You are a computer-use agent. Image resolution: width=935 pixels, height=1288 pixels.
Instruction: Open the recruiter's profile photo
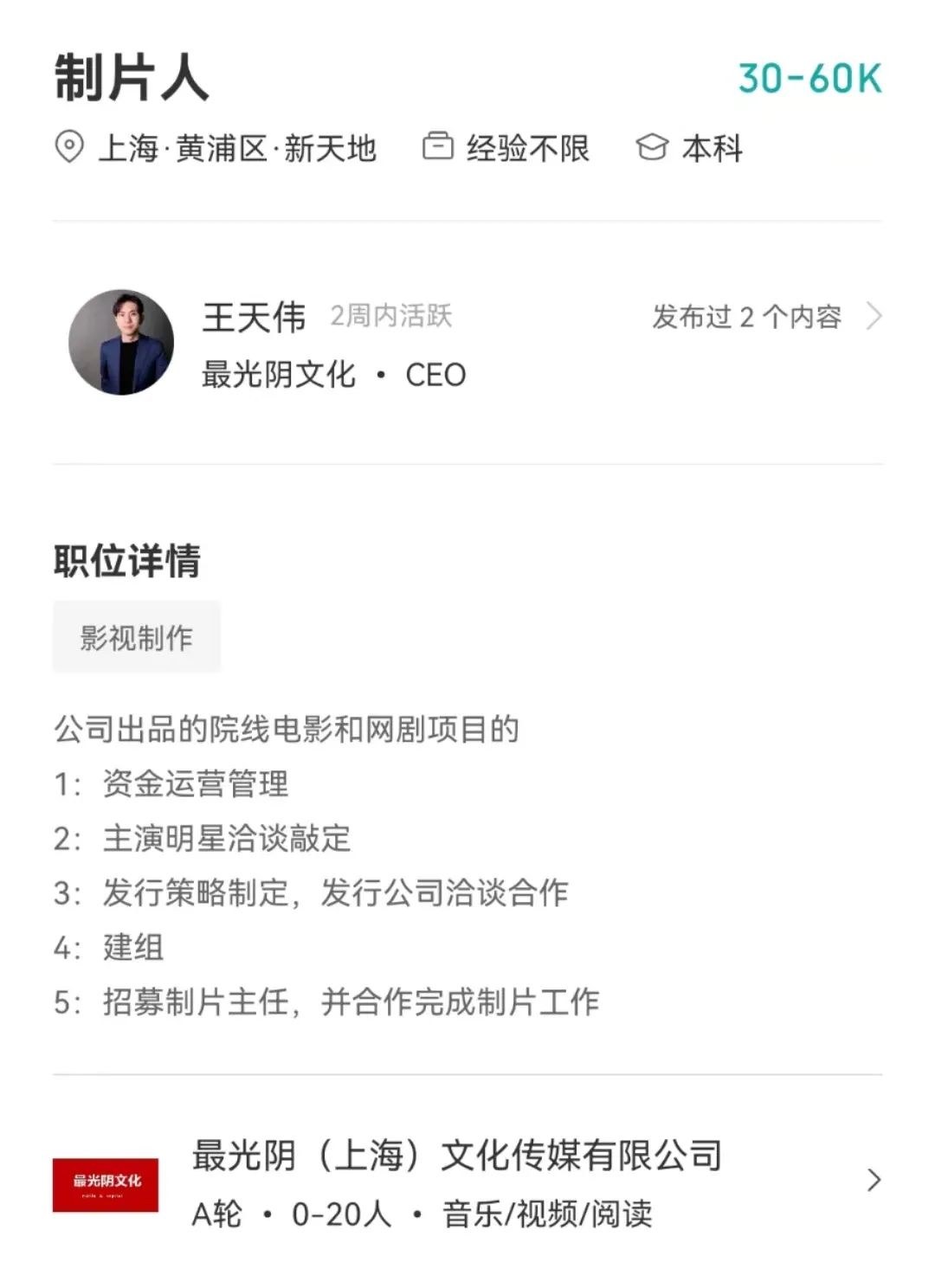[x=121, y=342]
